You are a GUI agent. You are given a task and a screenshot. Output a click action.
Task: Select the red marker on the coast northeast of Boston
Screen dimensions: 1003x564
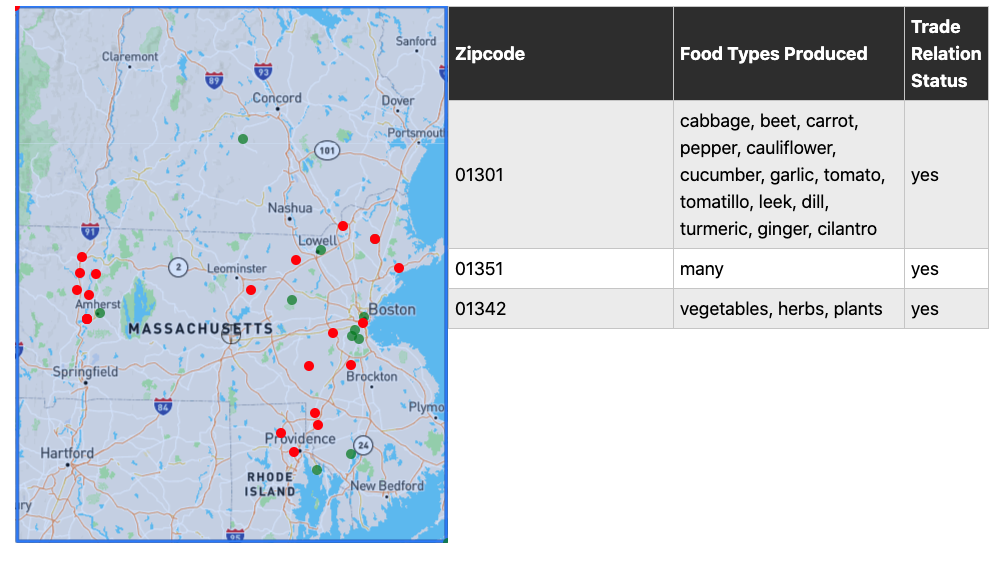[x=399, y=268]
